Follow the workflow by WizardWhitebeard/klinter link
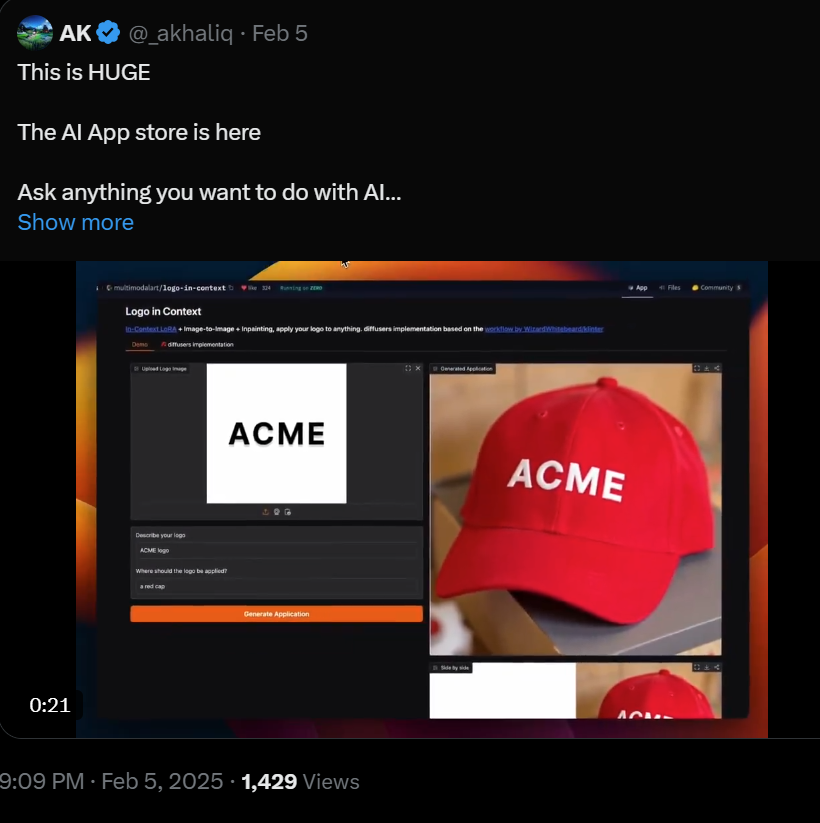820x823 pixels. (x=544, y=329)
